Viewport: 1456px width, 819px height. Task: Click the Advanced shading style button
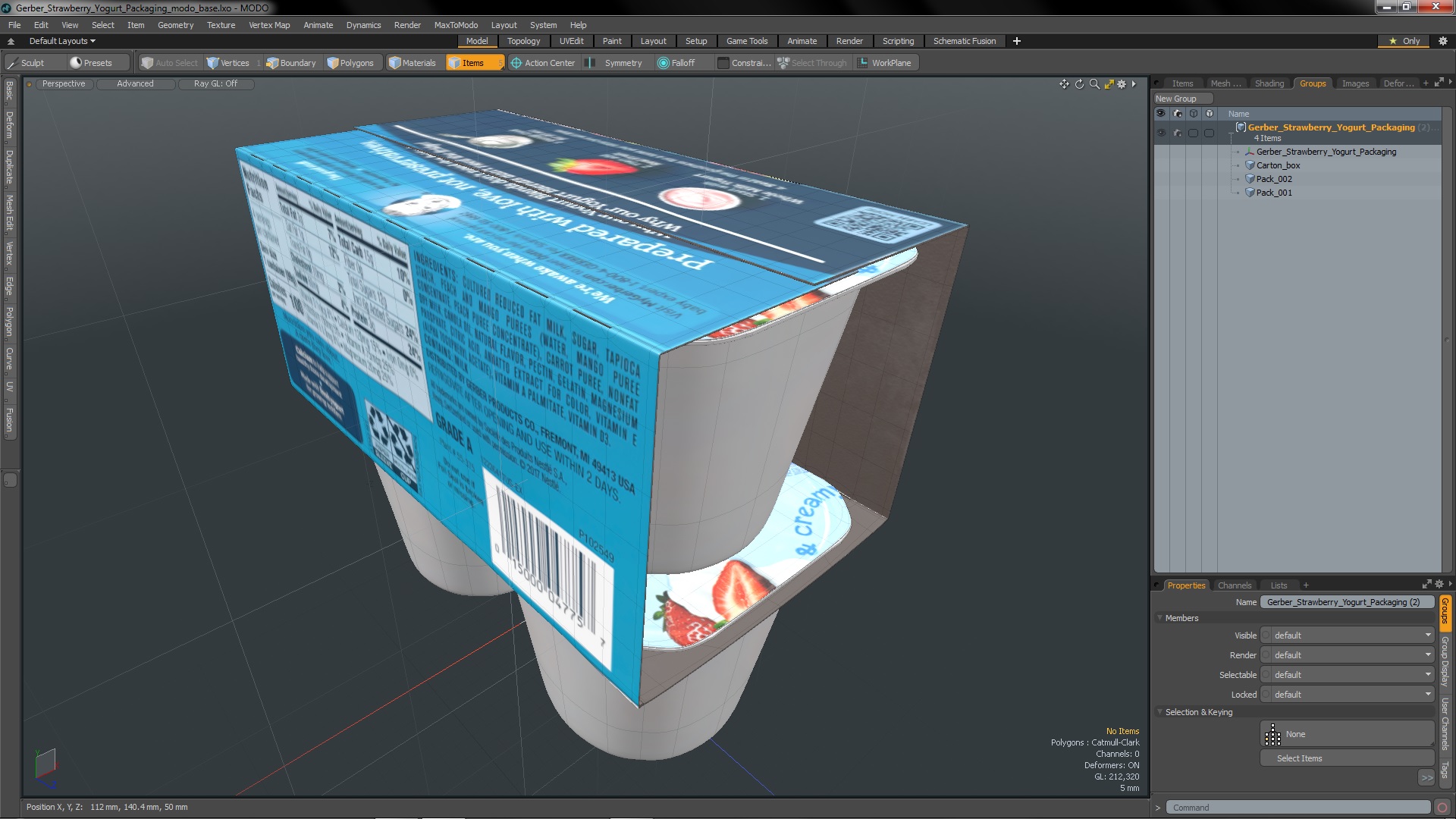point(135,83)
